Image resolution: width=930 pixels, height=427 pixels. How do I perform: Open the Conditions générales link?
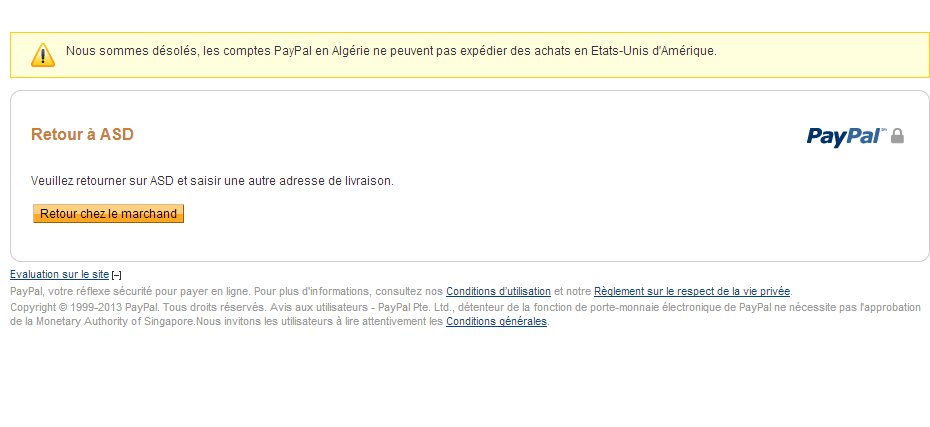click(x=496, y=321)
